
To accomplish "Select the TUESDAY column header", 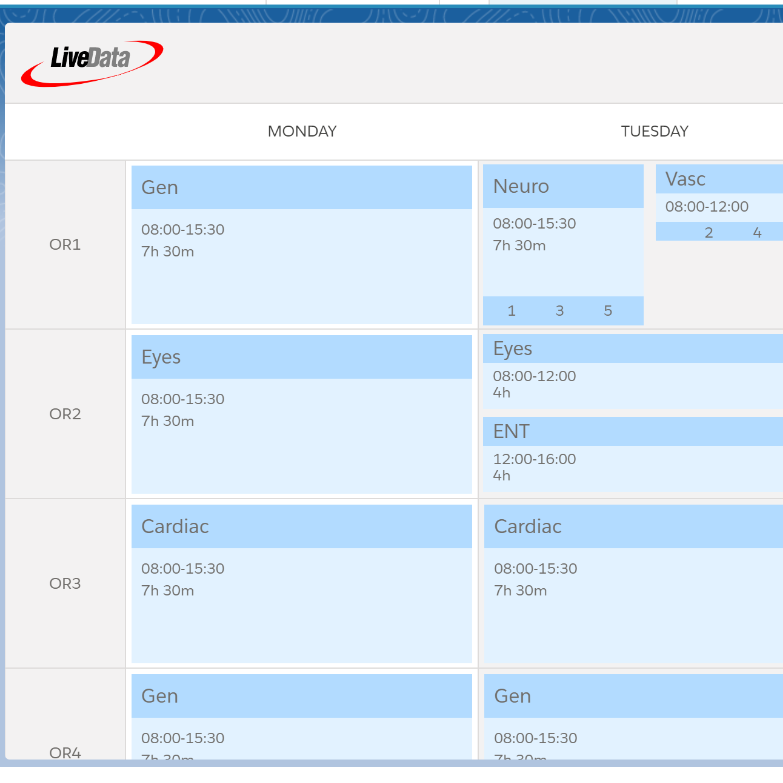I will click(x=655, y=131).
